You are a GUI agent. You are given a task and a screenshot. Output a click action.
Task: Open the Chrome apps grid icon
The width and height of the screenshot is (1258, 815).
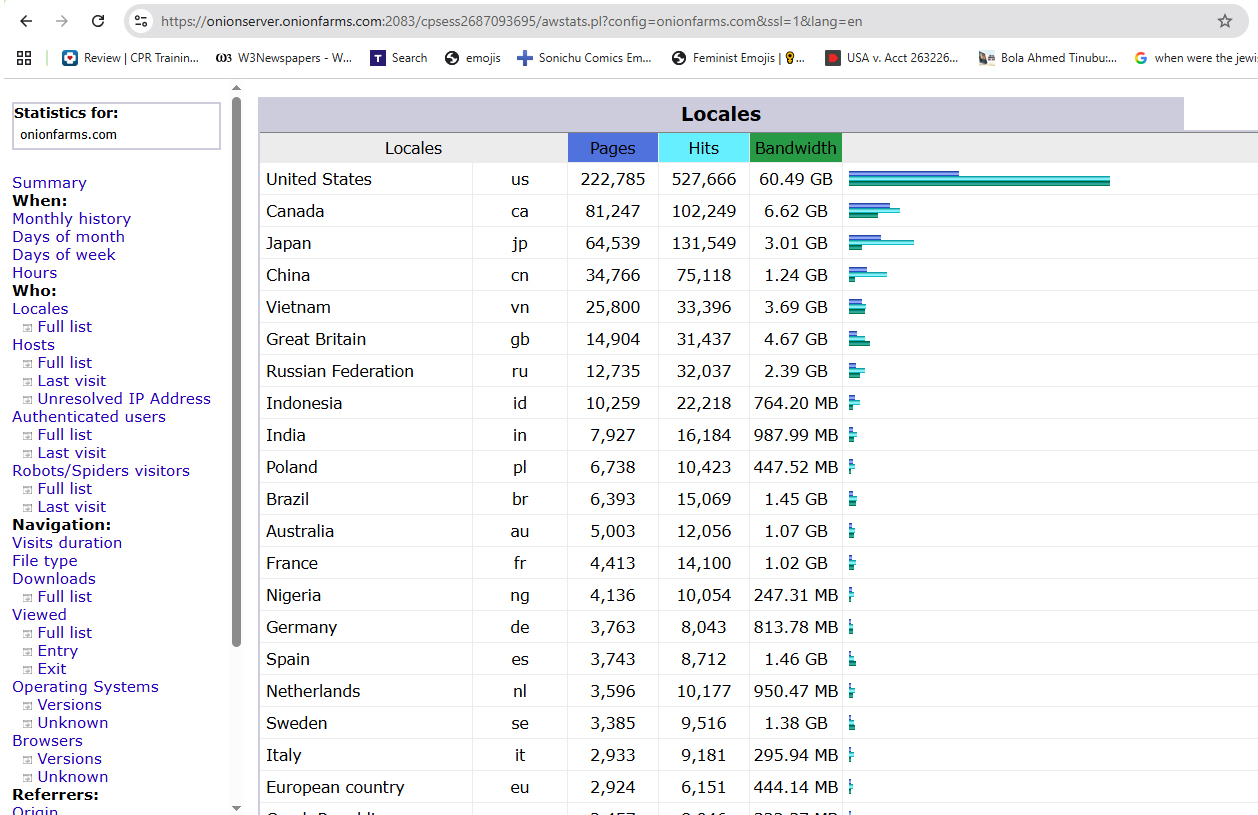click(24, 58)
